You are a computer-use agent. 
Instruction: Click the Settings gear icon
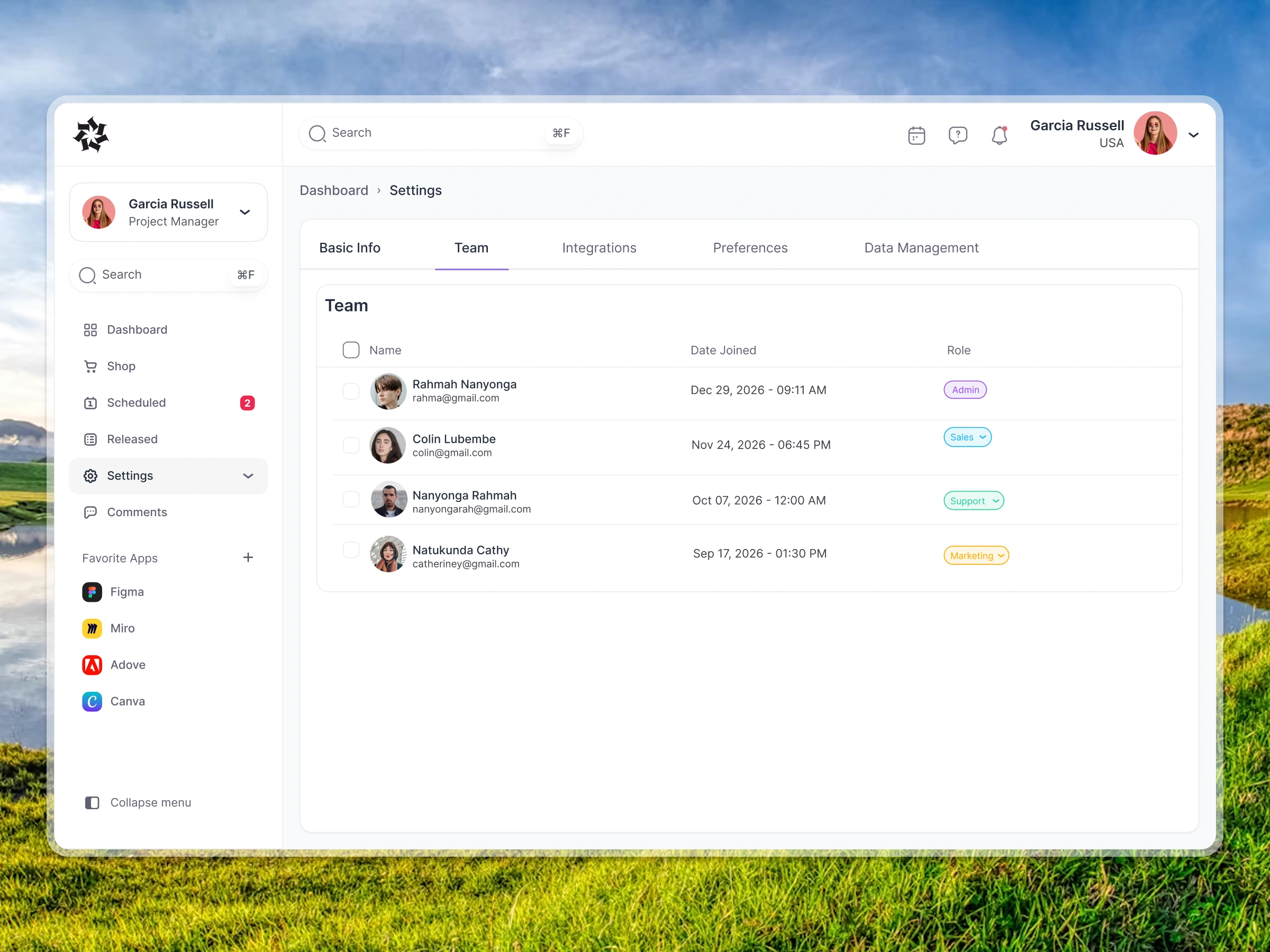pos(90,475)
